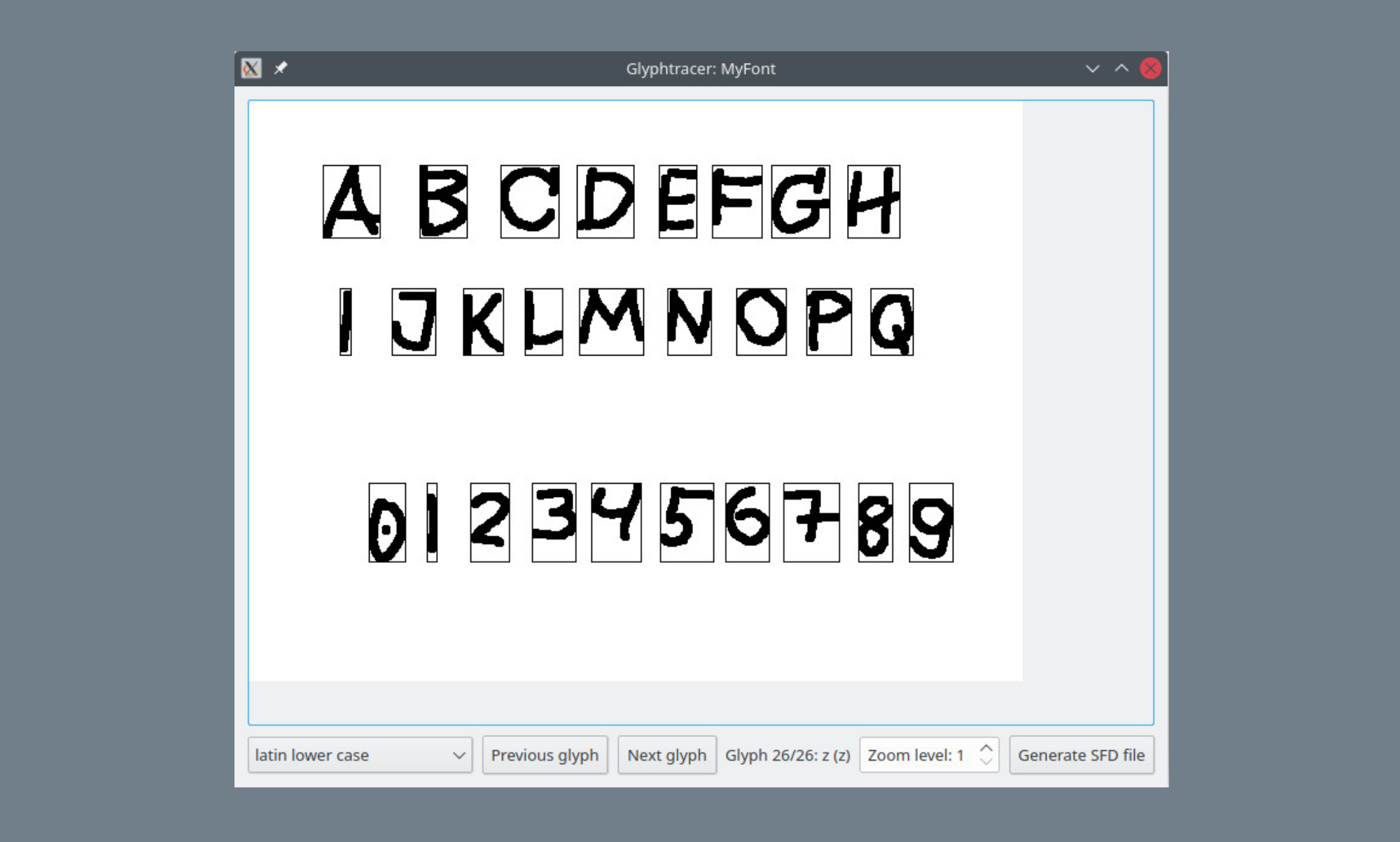Select the boxed digit 2 glyph
The height and width of the screenshot is (842, 1400).
(490, 522)
